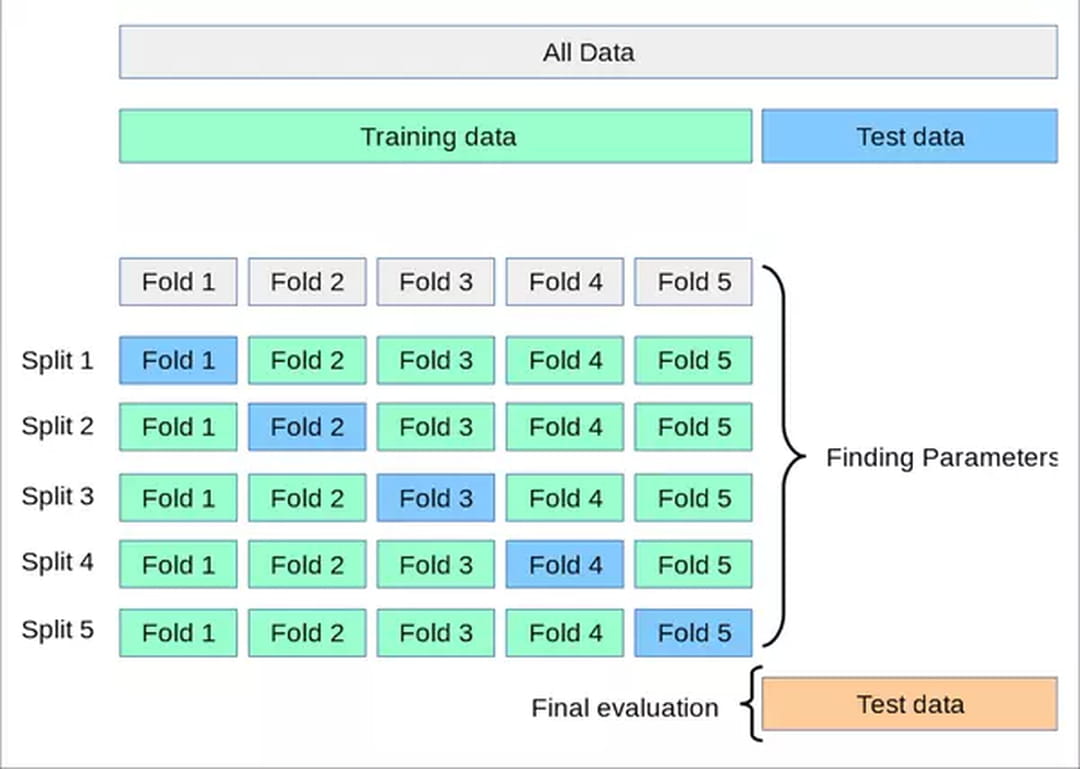Select the Final evaluation label
The image size is (1080, 769).
point(625,708)
